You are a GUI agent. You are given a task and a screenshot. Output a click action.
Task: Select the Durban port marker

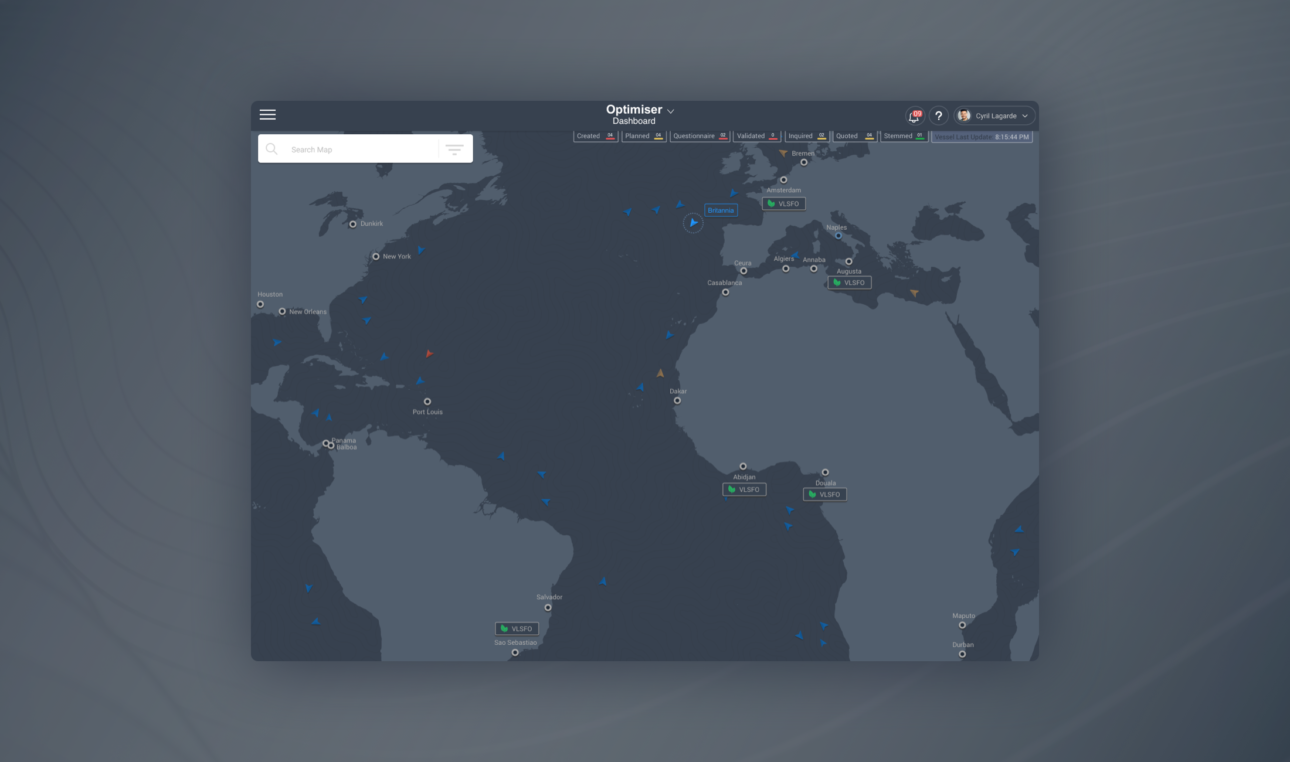(963, 654)
